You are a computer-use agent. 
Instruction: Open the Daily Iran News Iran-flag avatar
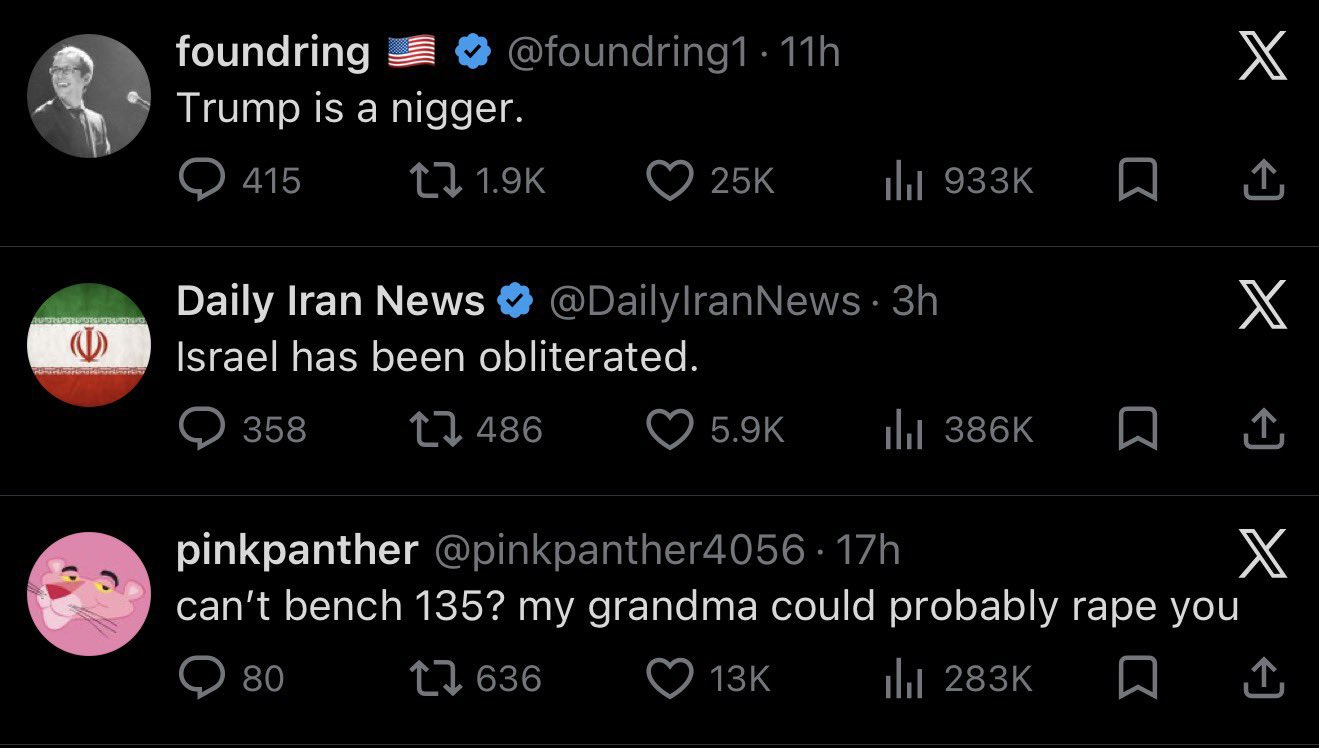[x=88, y=344]
